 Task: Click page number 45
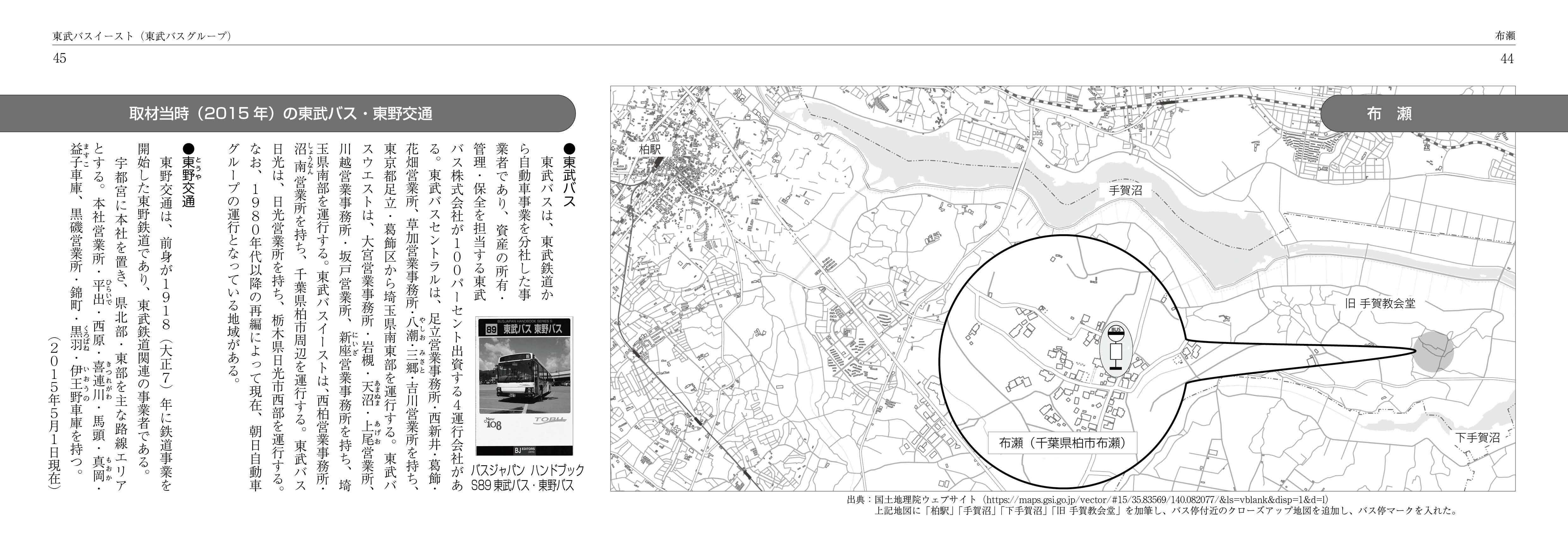click(x=59, y=58)
